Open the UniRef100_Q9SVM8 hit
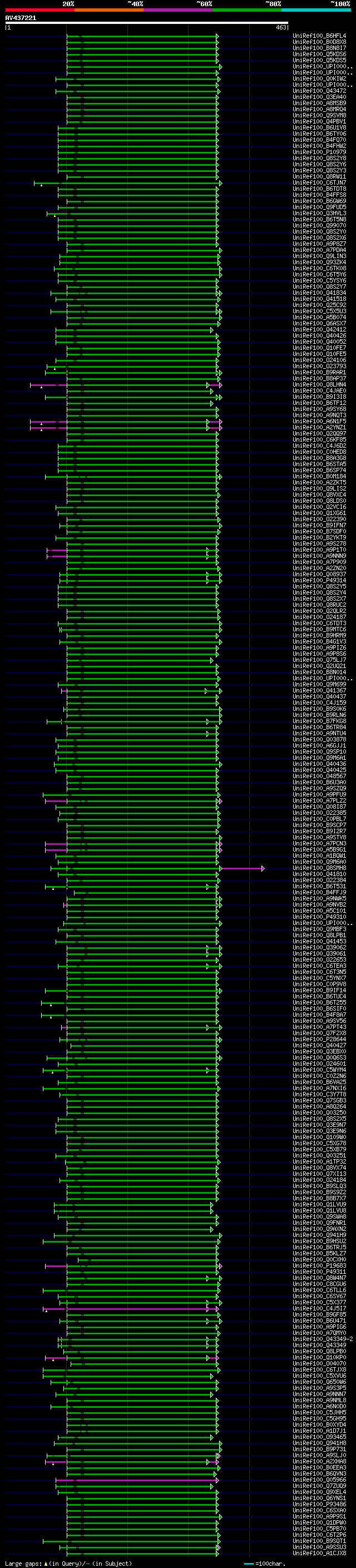This screenshot has height=1568, width=356. tap(319, 115)
